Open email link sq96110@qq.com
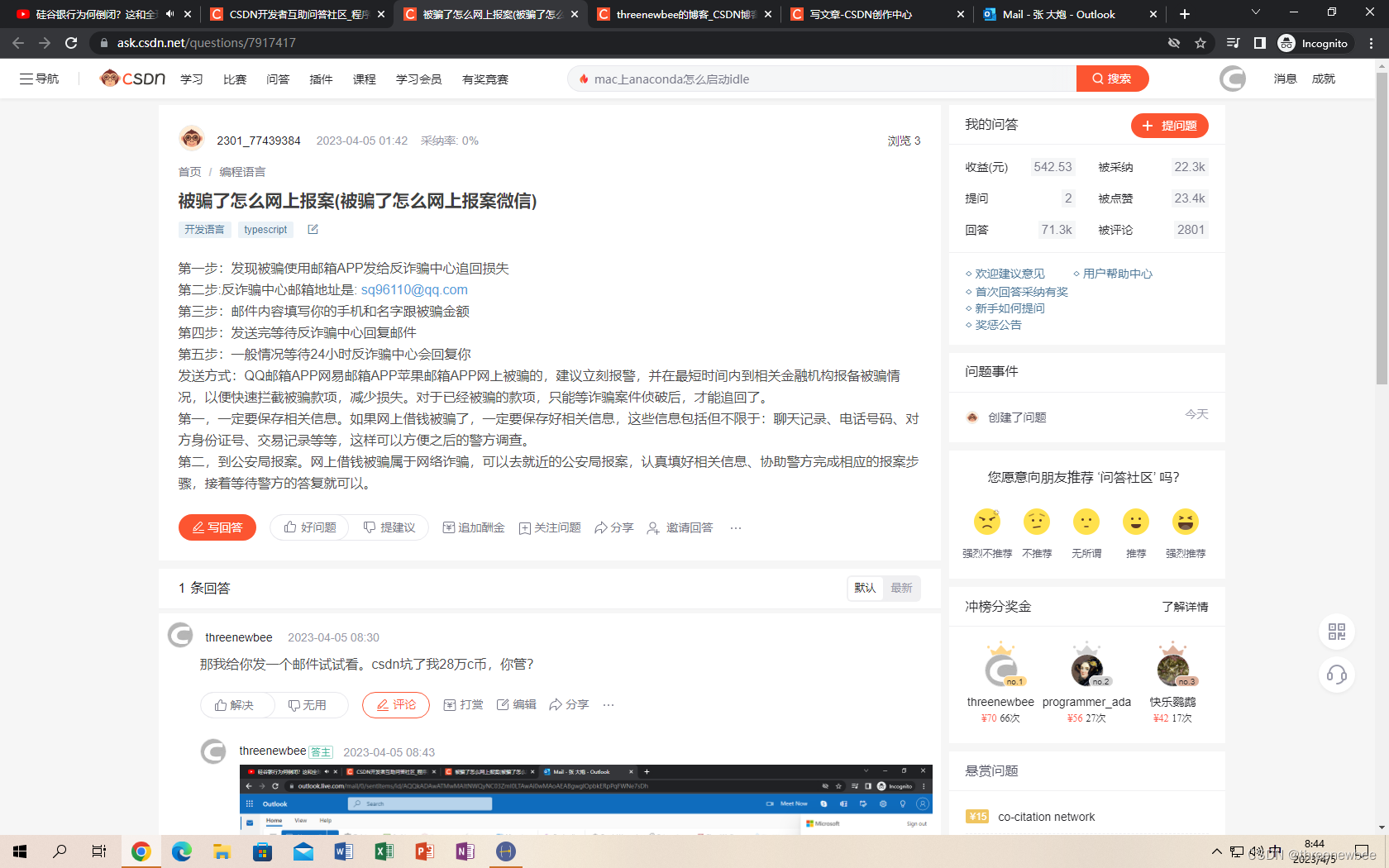Viewport: 1389px width, 868px height. coord(414,290)
